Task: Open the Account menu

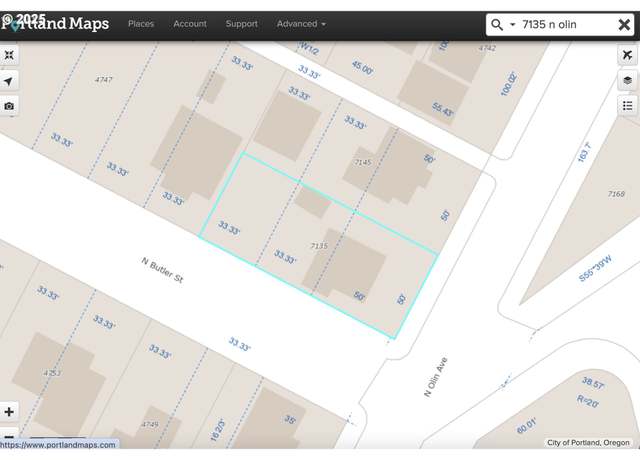Action: pos(190,24)
